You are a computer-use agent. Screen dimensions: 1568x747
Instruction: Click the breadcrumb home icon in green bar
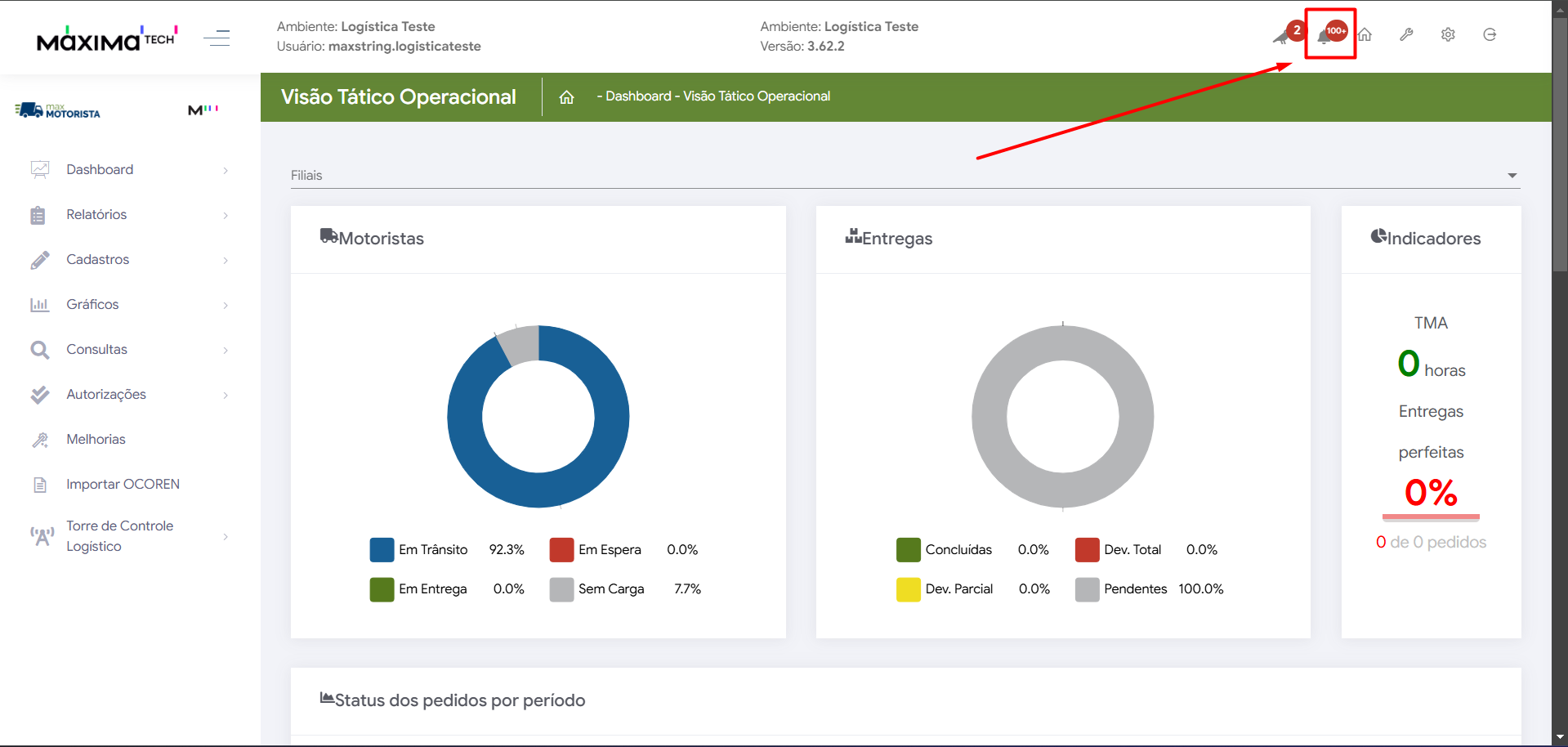coord(566,97)
